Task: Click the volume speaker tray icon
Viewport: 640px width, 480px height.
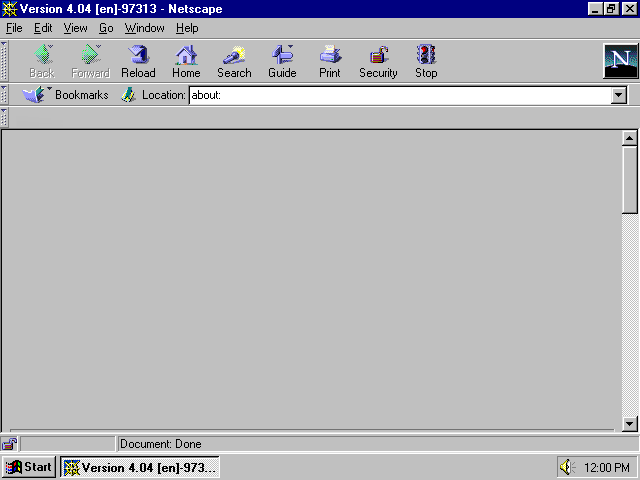Action: (566, 467)
